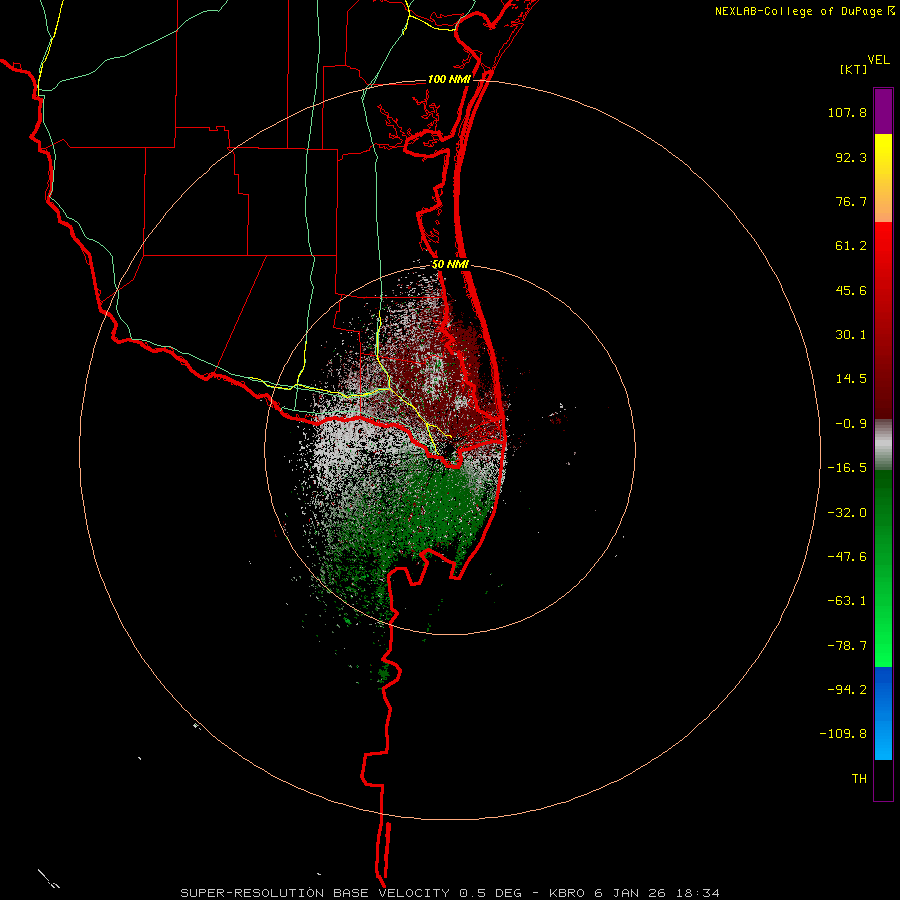Click the TH legend label

pyautogui.click(x=859, y=779)
